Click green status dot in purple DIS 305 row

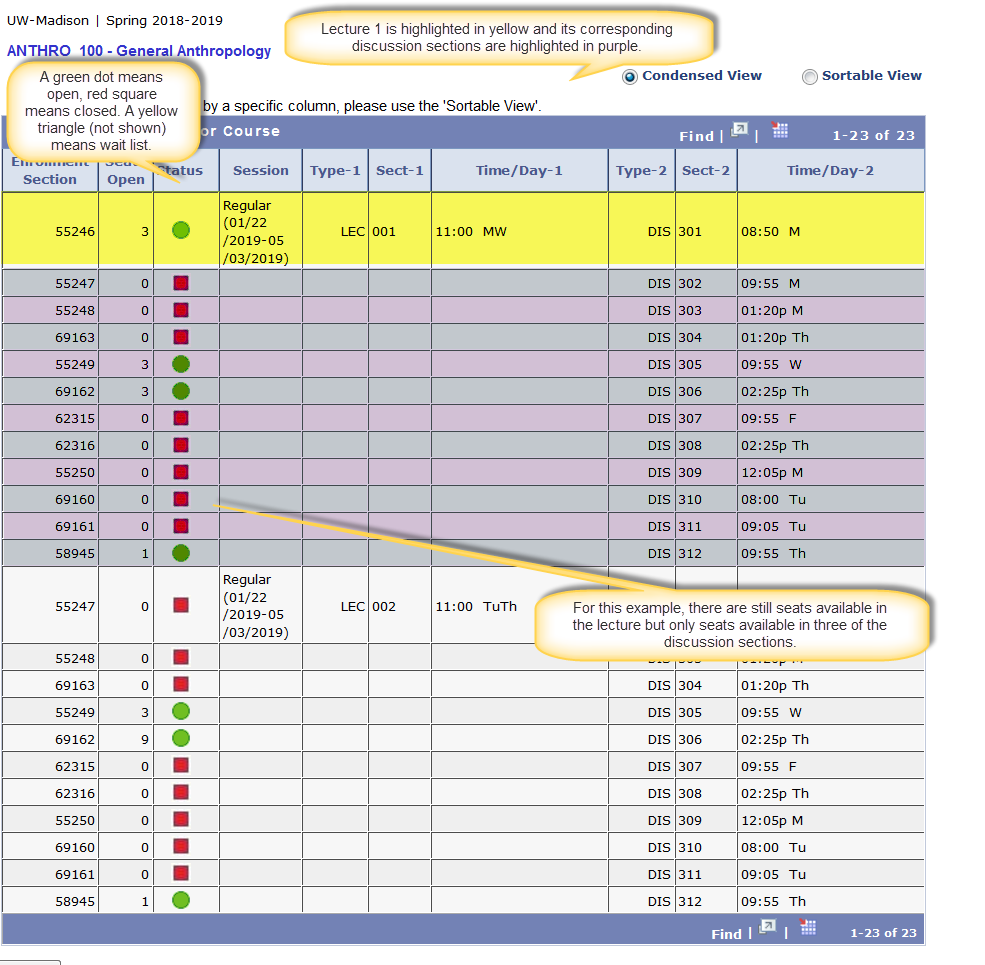pos(181,364)
